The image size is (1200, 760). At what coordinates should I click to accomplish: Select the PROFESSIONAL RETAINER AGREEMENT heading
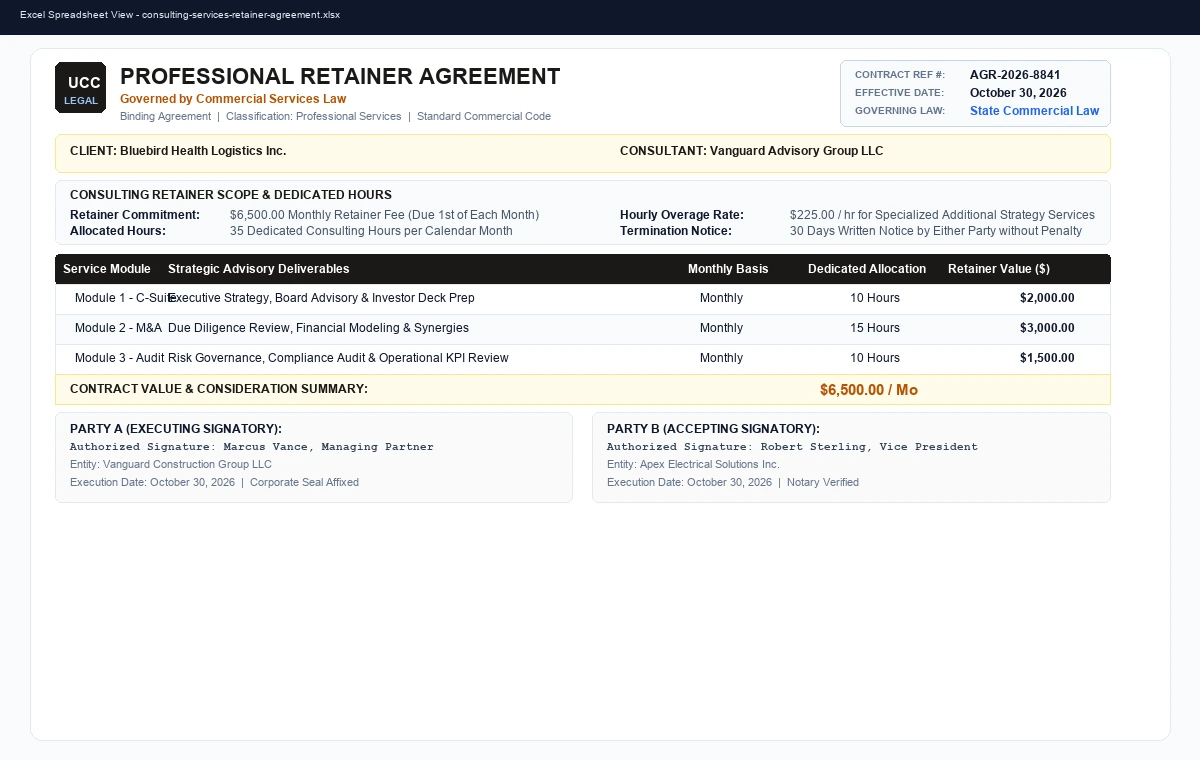(x=340, y=76)
